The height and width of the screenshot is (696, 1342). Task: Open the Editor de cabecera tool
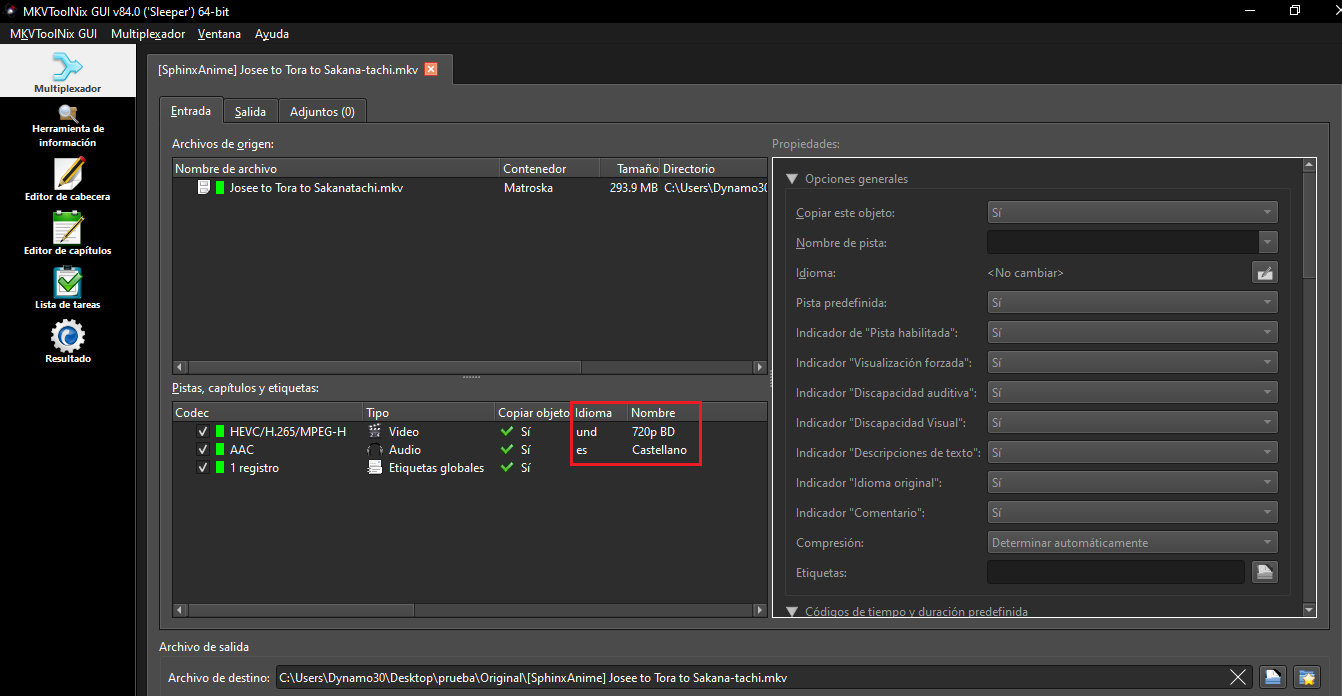click(67, 180)
